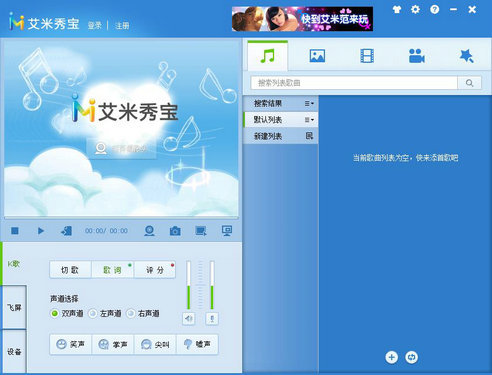Screen dimensions: 492x375
Task: Click the song list search field
Action: tap(354, 83)
